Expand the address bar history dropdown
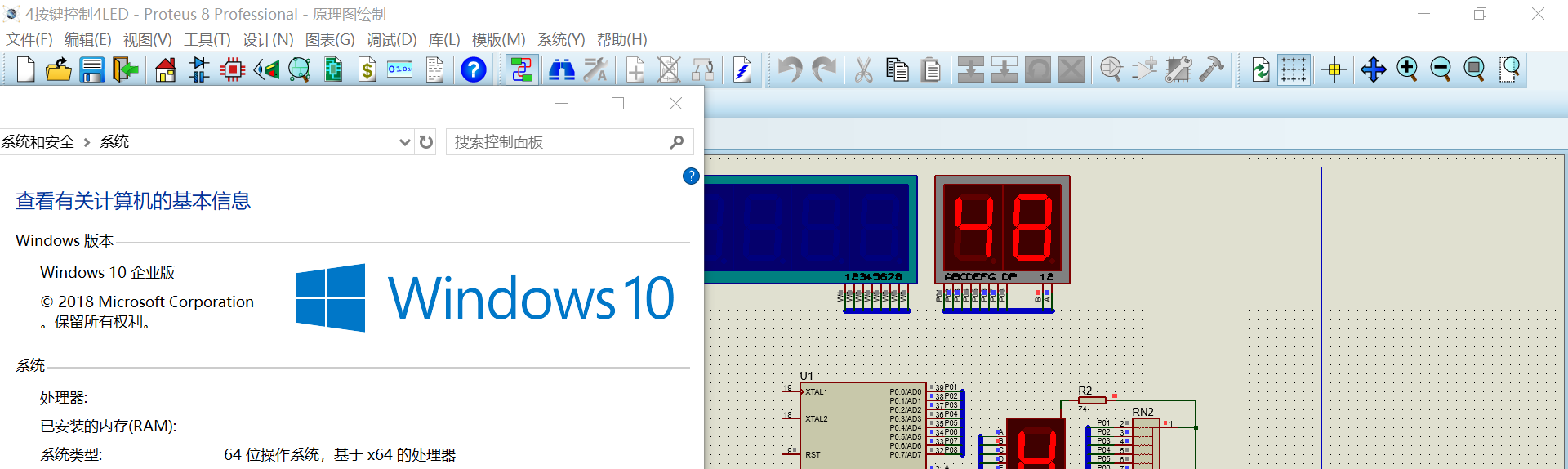Screen dimensions: 1568x469 coord(404,142)
